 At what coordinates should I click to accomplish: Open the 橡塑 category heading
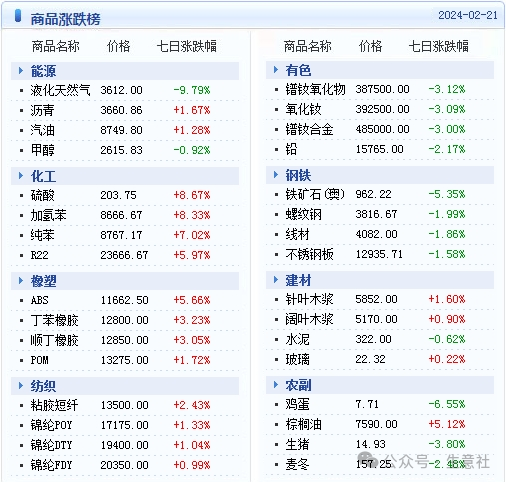43,281
